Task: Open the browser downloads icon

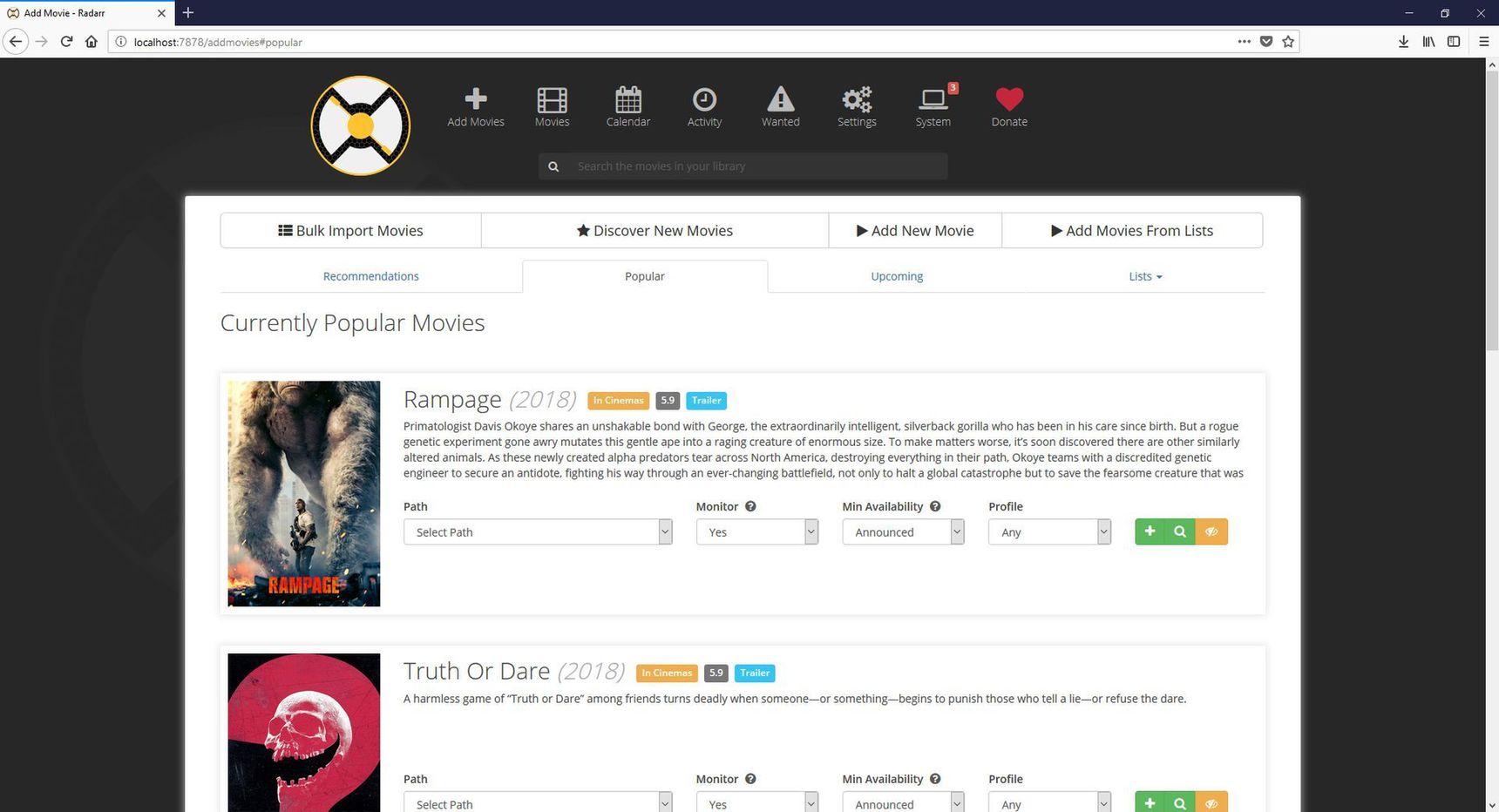Action: point(1403,41)
